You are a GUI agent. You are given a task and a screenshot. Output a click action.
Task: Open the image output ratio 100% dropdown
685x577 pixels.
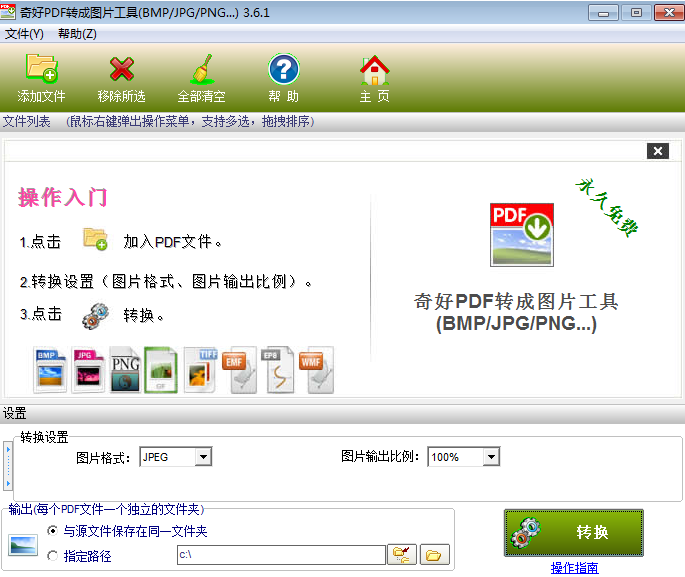(491, 457)
